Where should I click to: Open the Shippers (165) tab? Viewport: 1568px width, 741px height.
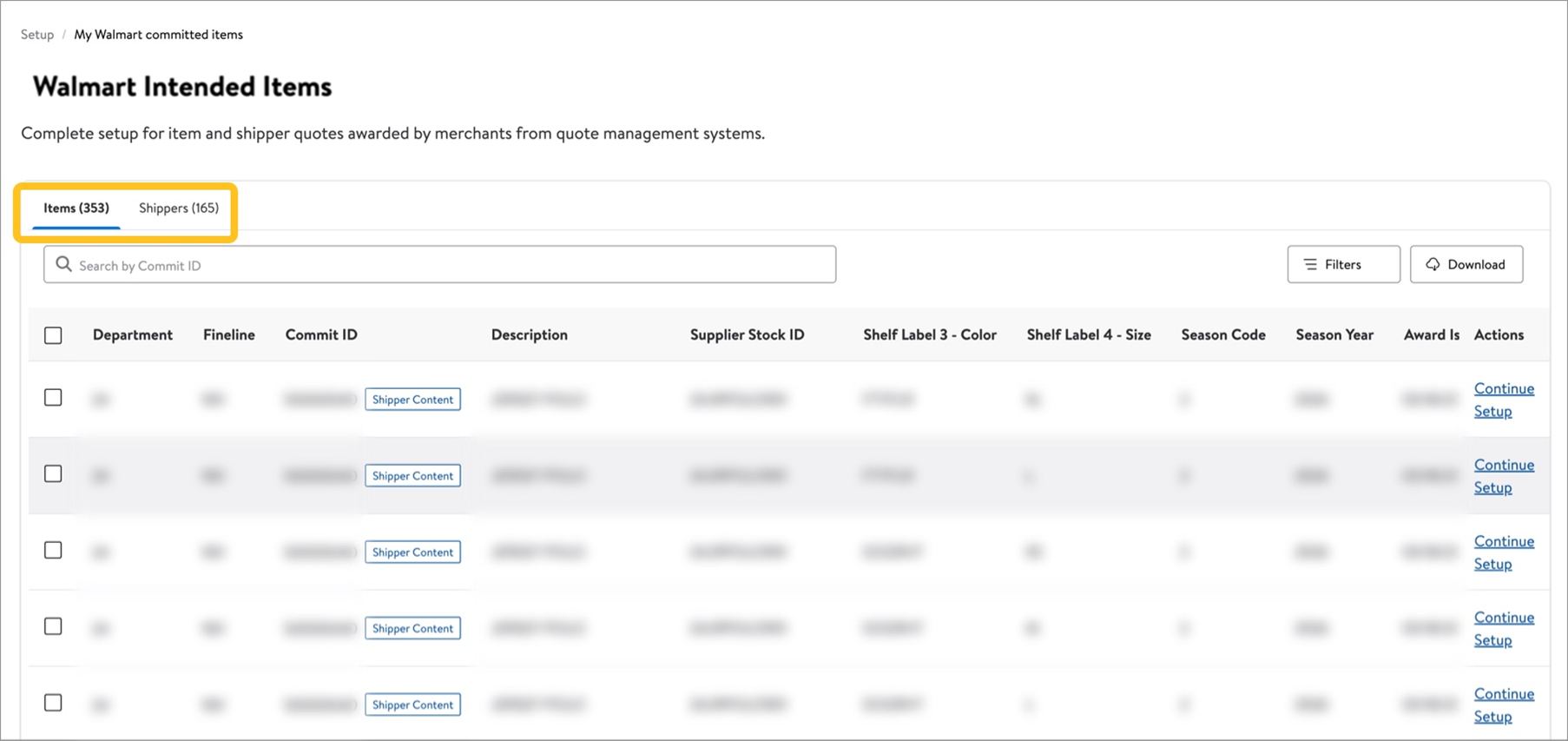coord(179,208)
